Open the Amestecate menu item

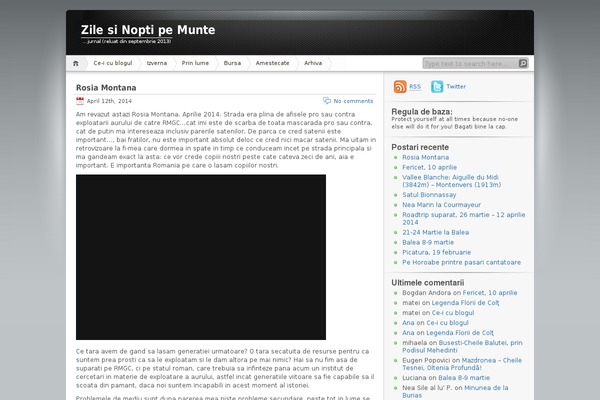coord(272,63)
